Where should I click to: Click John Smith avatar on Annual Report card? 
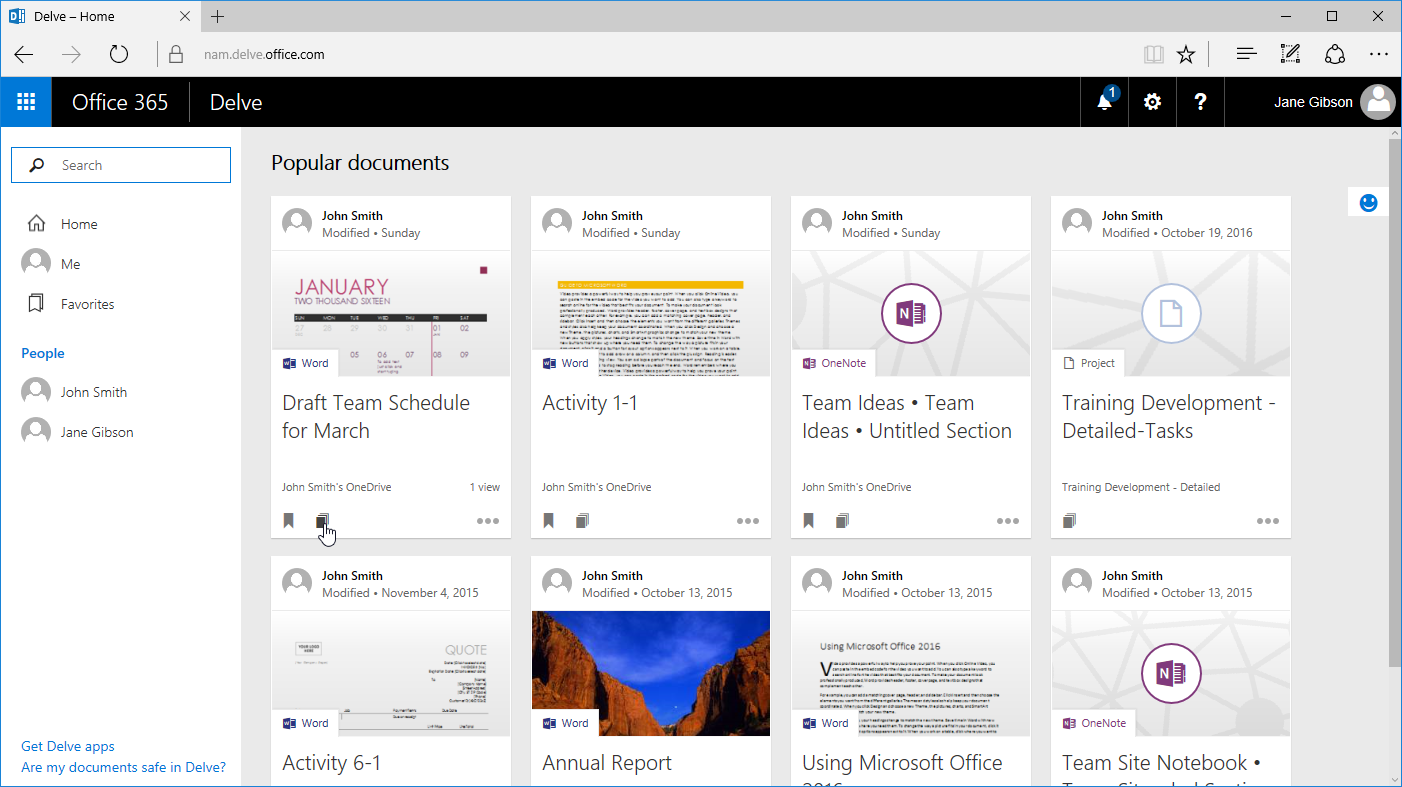[x=557, y=583]
